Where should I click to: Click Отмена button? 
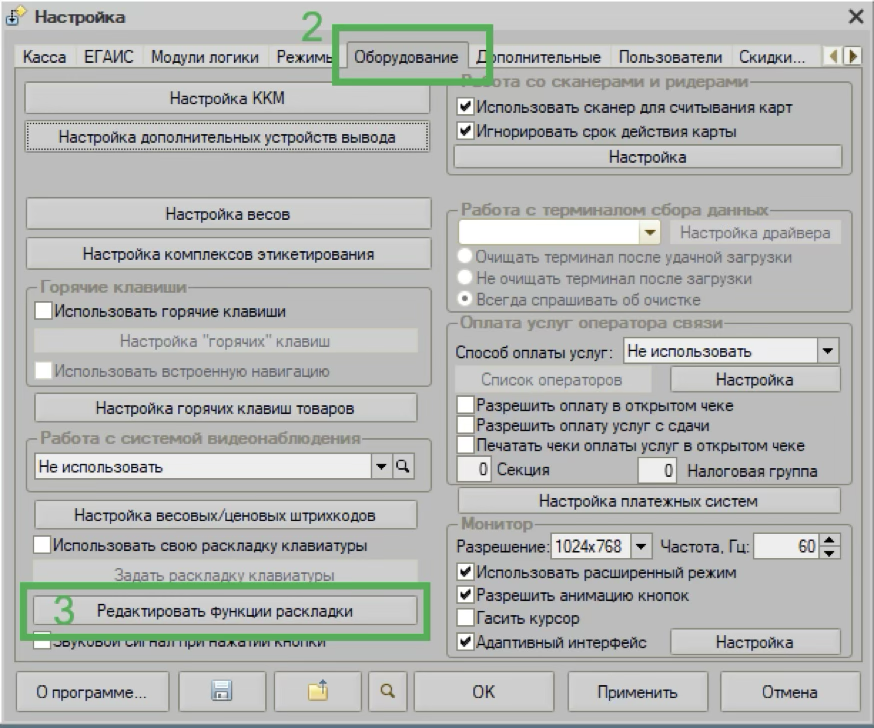790,692
